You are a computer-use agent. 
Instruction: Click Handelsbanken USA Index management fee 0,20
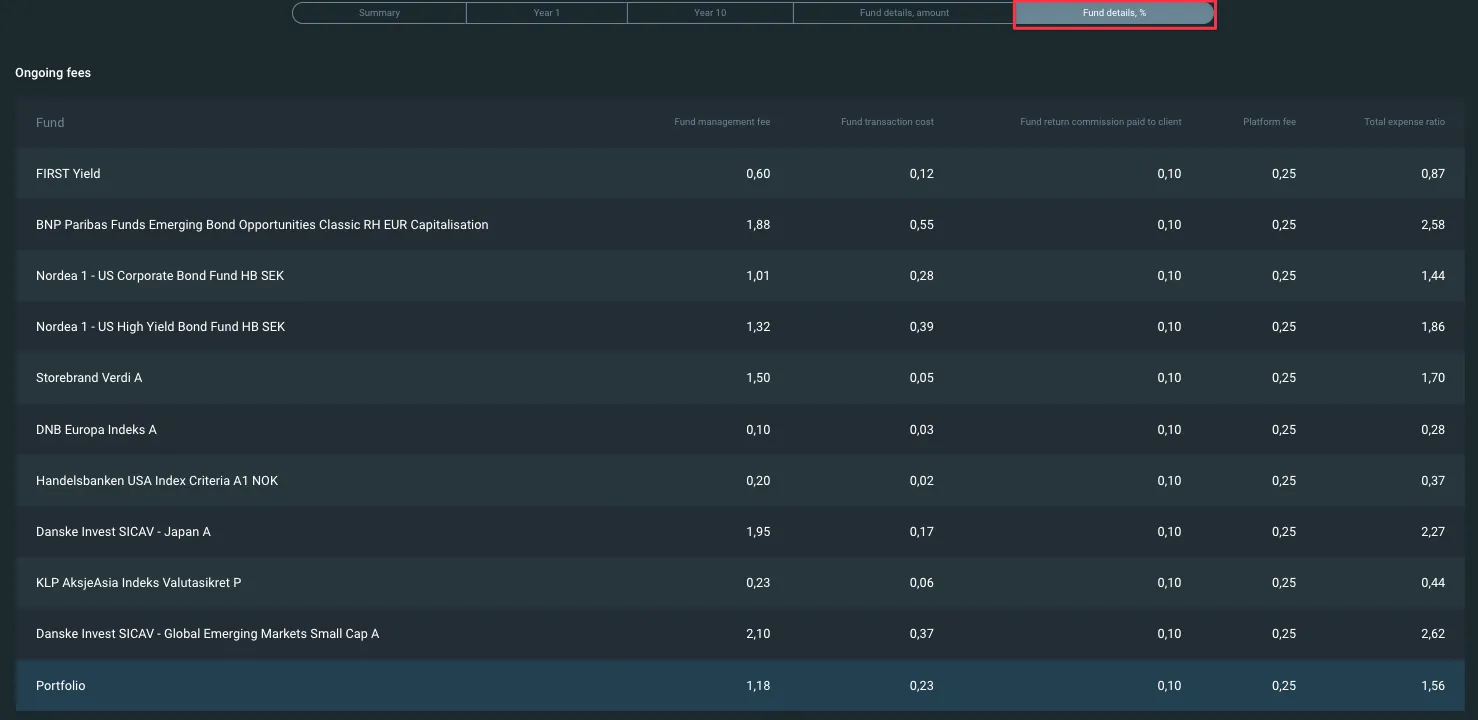coord(758,481)
